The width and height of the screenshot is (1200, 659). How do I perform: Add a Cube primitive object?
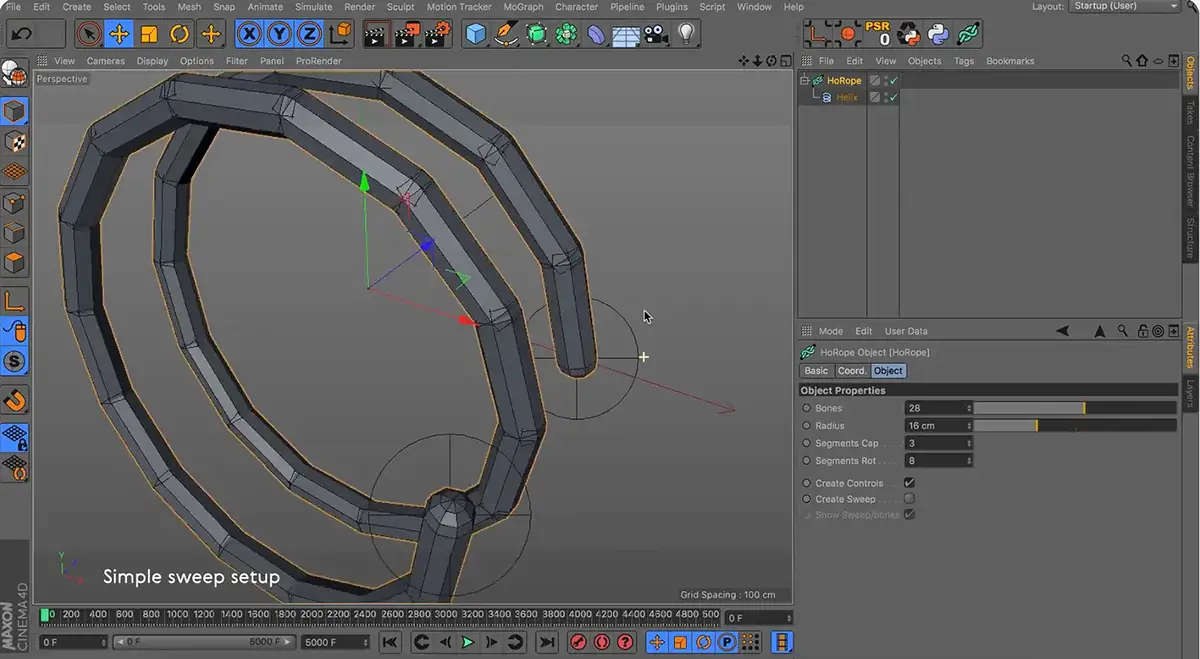point(476,34)
